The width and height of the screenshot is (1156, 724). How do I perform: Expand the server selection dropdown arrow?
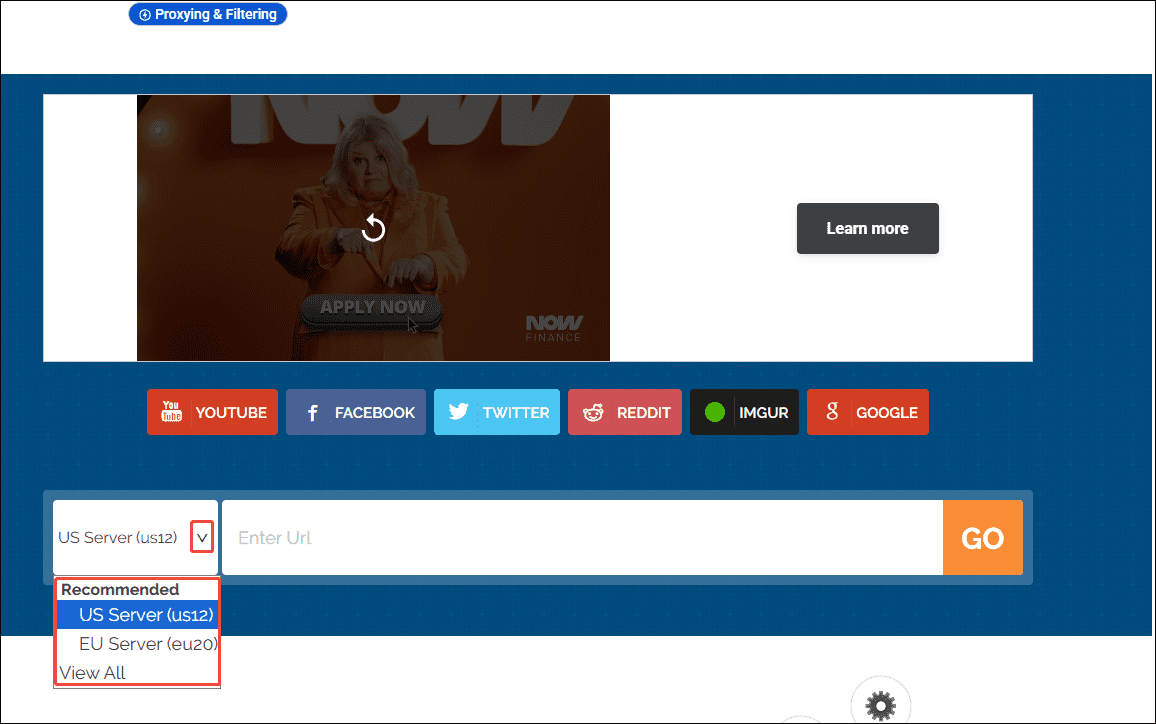point(202,537)
